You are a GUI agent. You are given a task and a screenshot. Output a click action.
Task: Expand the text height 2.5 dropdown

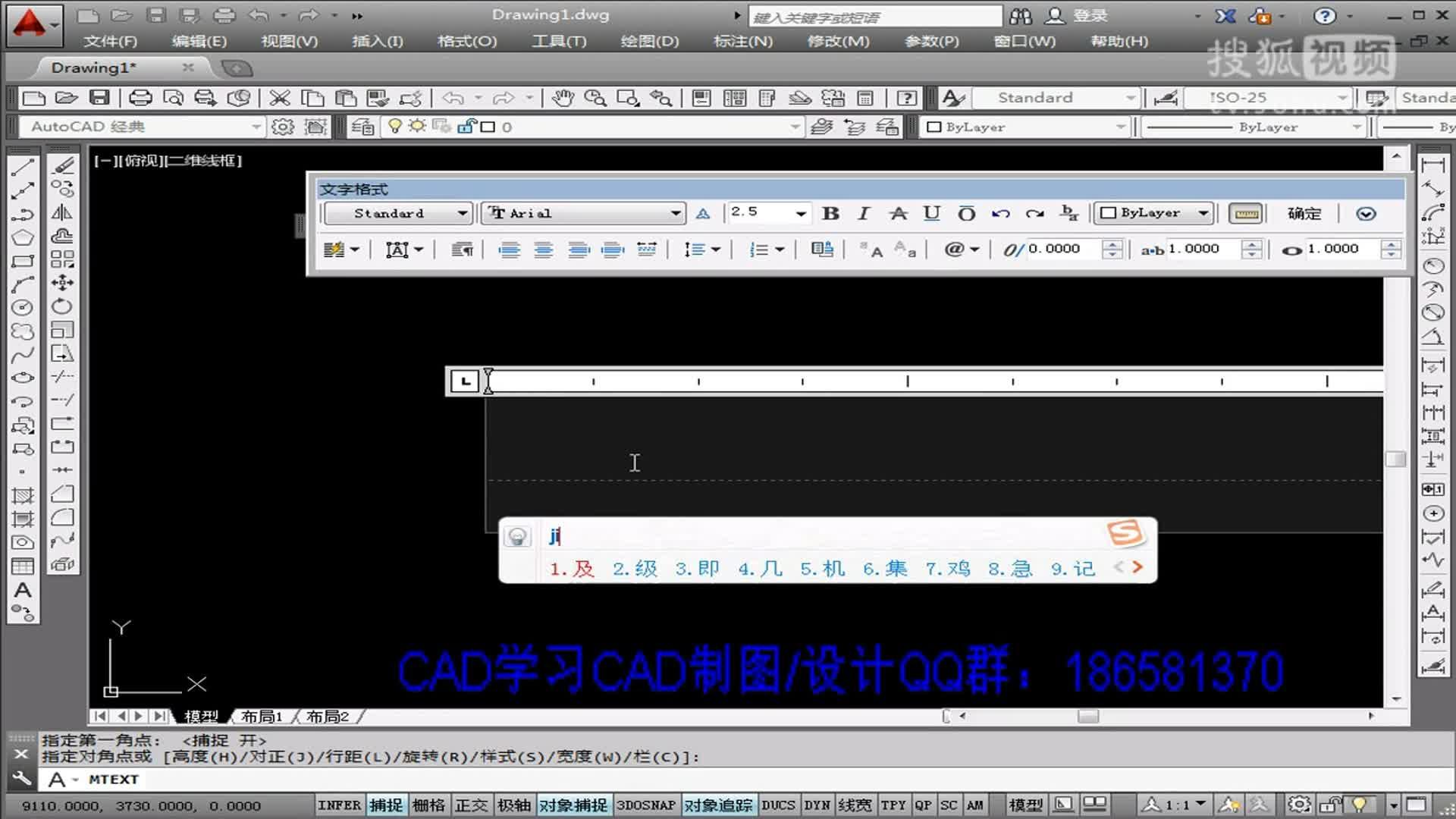pos(801,213)
